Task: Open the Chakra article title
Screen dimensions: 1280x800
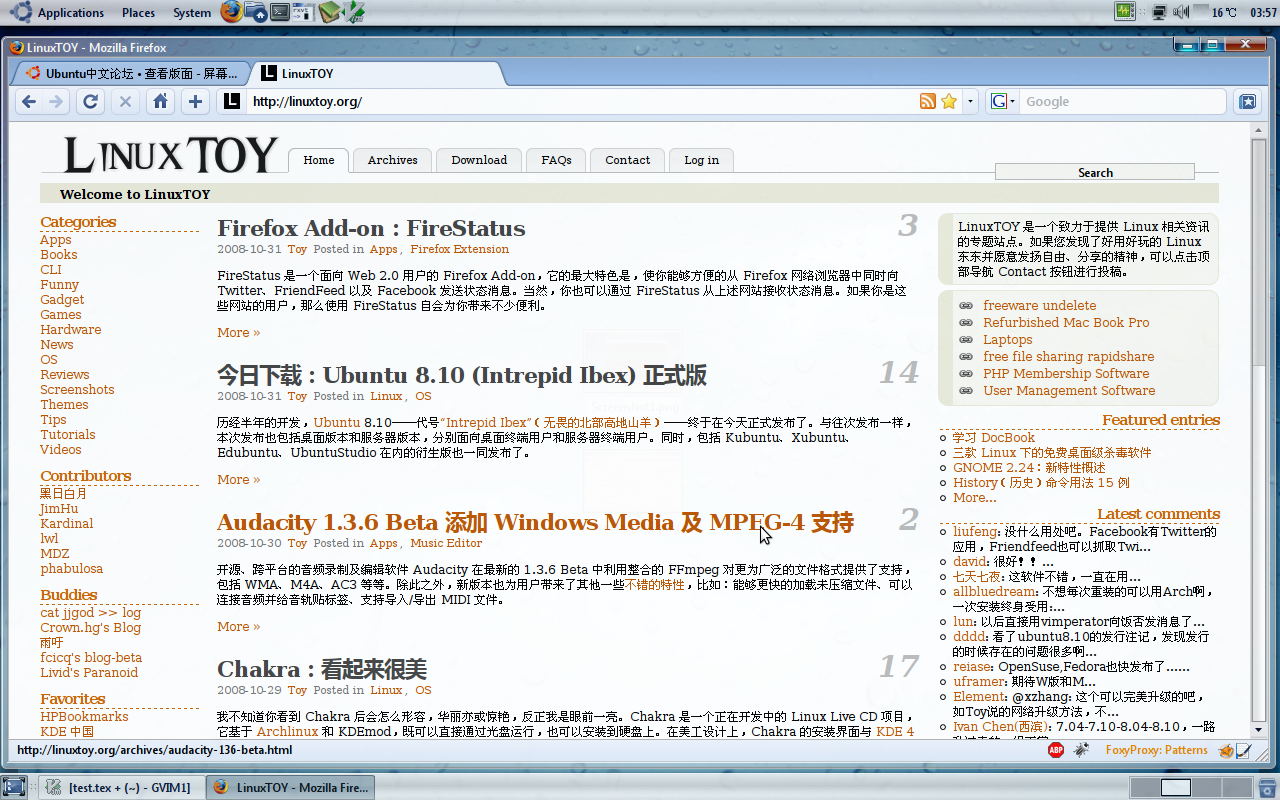Action: coord(322,669)
